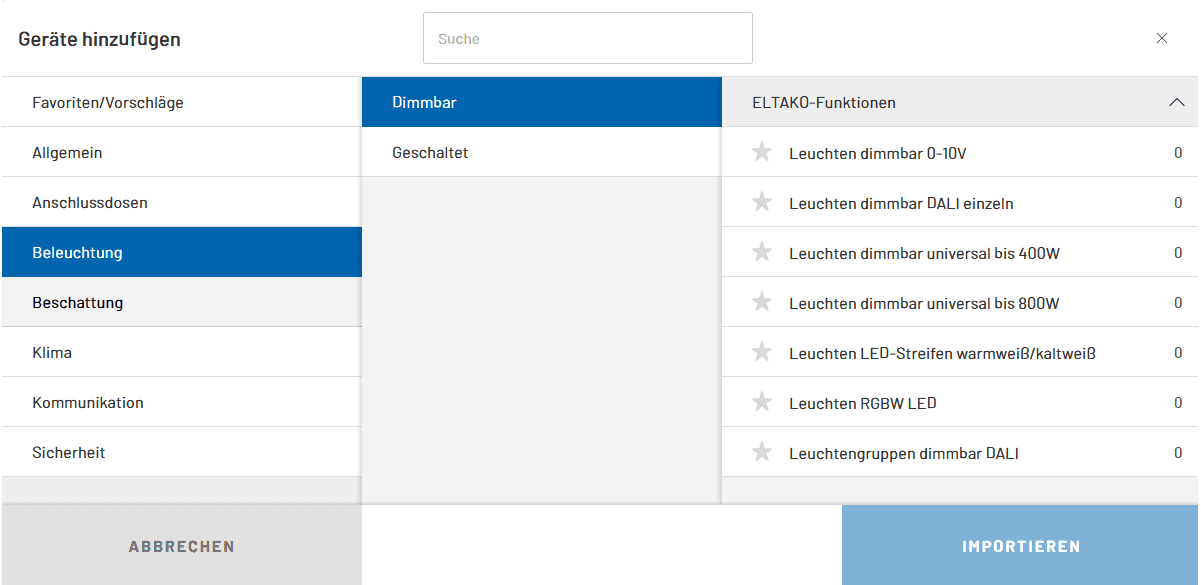
Task: Close the Geräte hinzufügen dialog
Action: [x=1161, y=39]
